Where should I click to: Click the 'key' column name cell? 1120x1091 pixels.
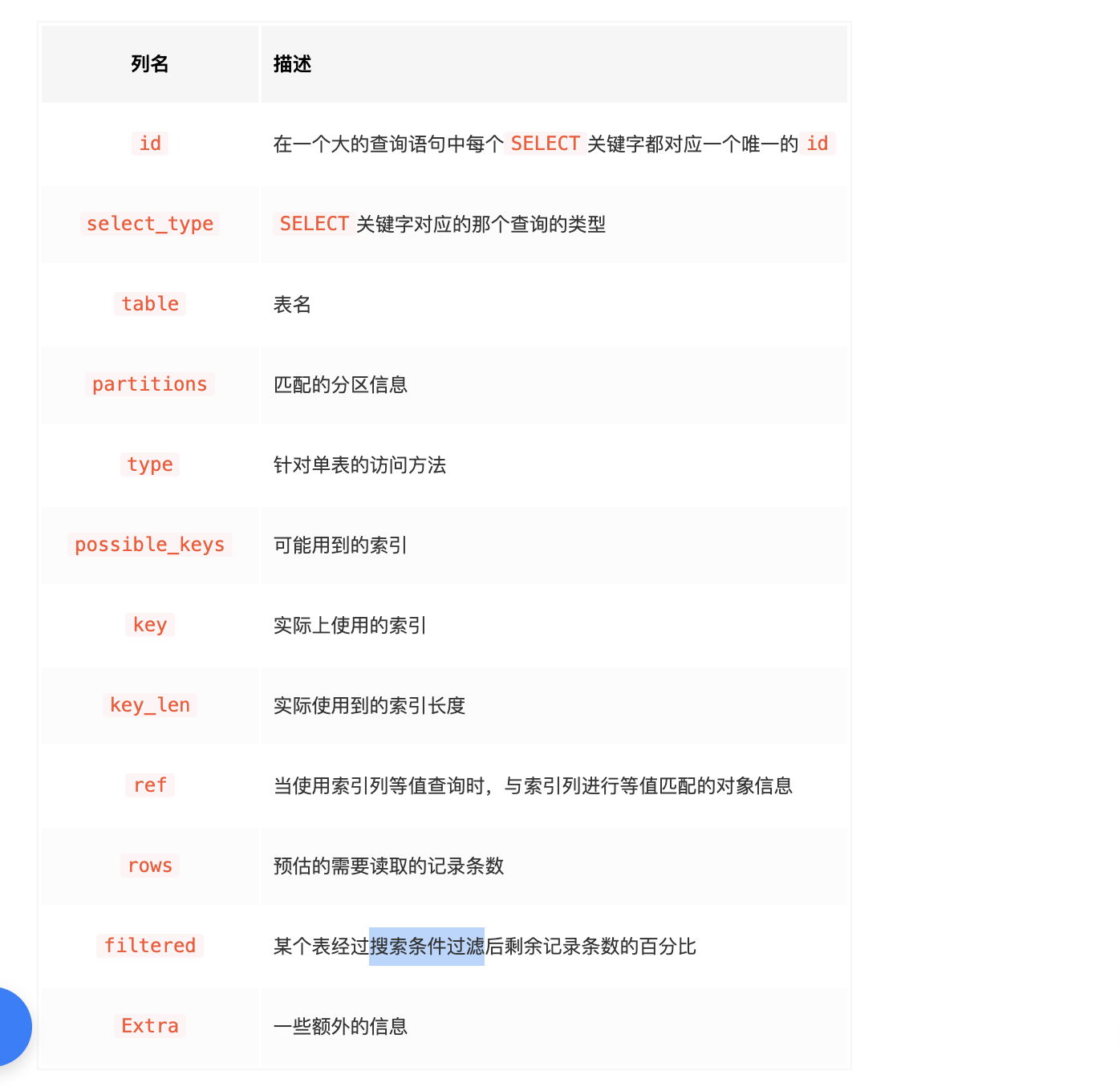pyautogui.click(x=150, y=625)
